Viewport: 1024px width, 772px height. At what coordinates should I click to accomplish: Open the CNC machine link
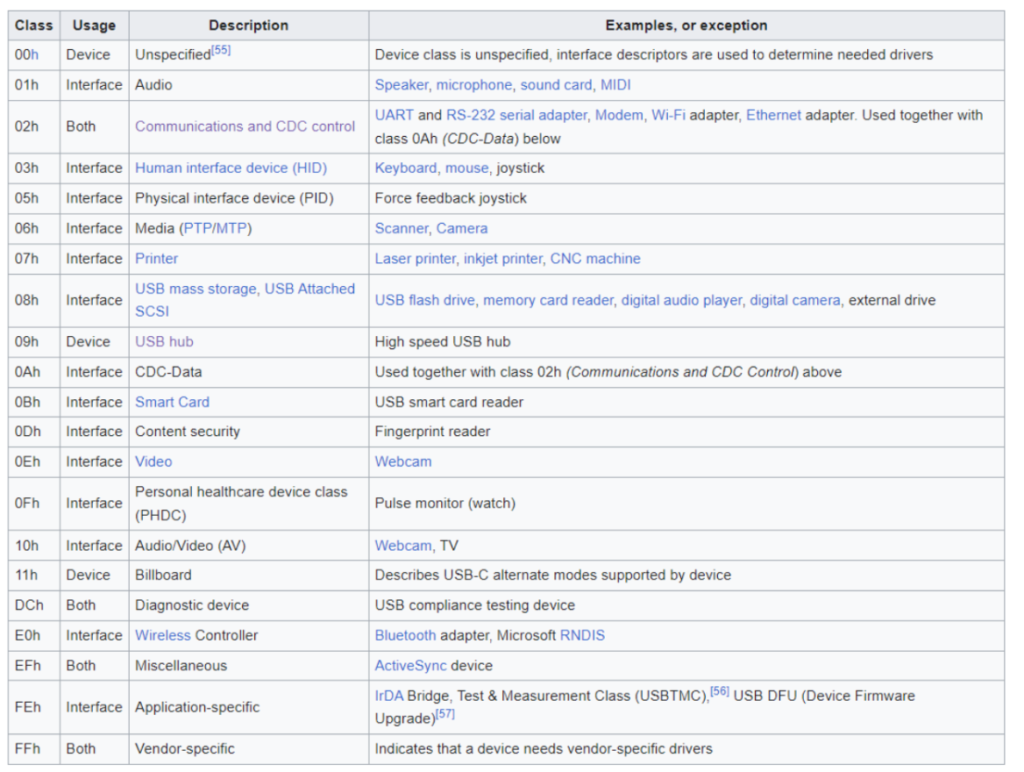(595, 258)
